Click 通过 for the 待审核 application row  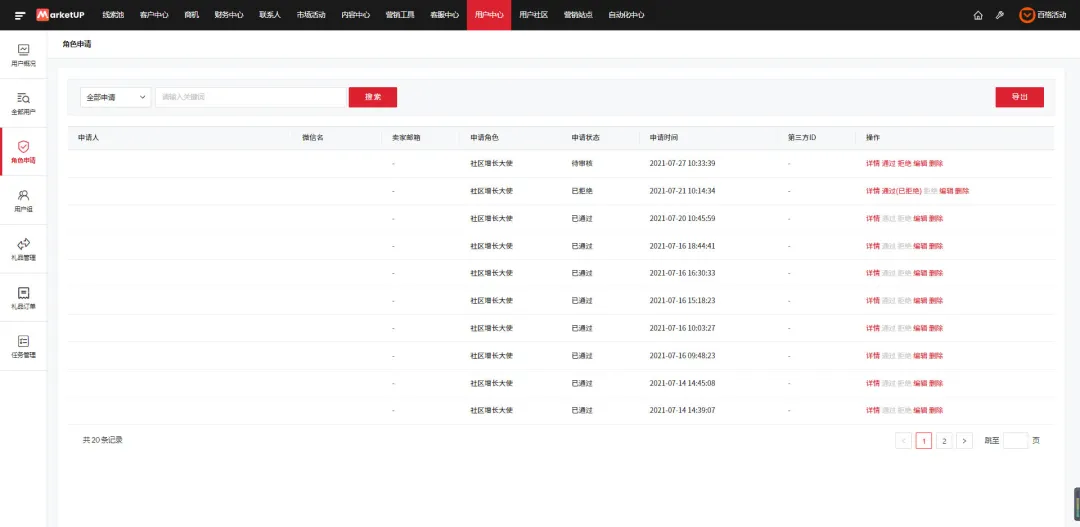(889, 164)
